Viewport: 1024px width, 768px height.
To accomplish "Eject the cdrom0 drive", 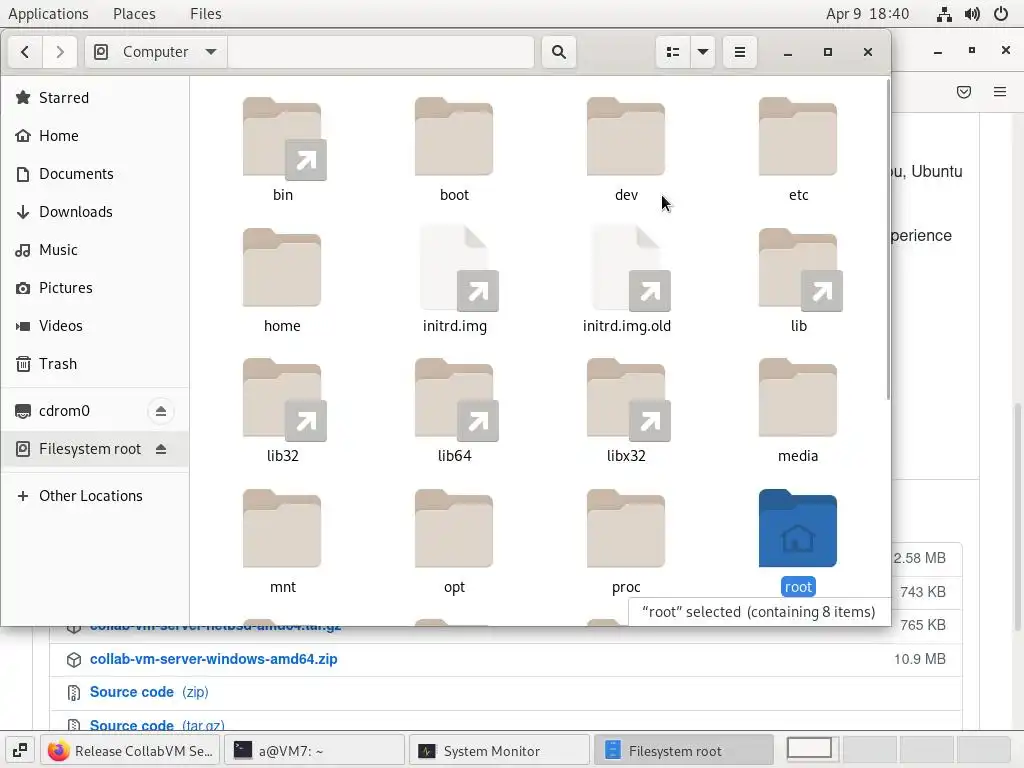I will [x=161, y=411].
